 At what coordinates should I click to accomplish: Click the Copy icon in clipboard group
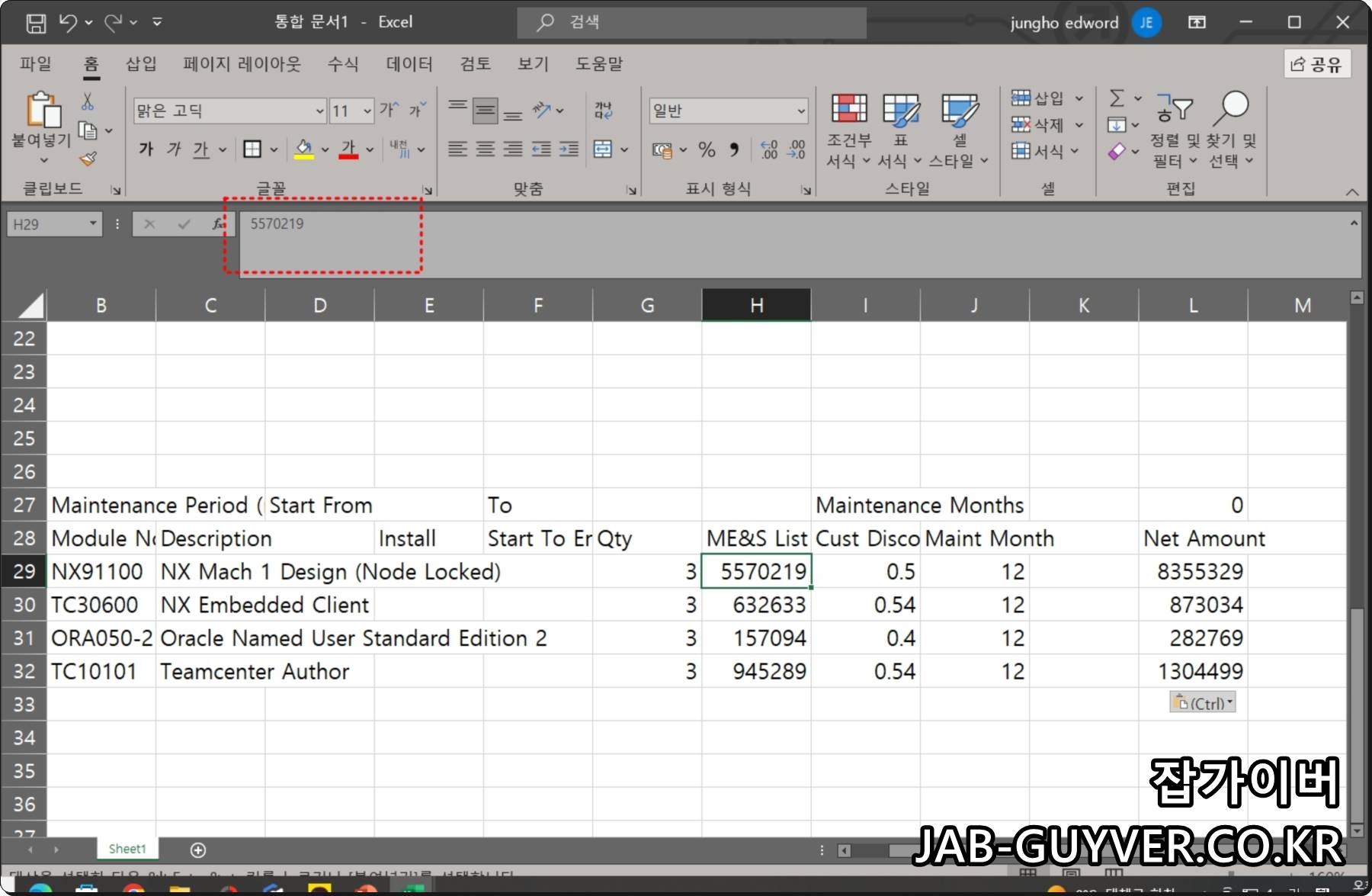click(88, 131)
